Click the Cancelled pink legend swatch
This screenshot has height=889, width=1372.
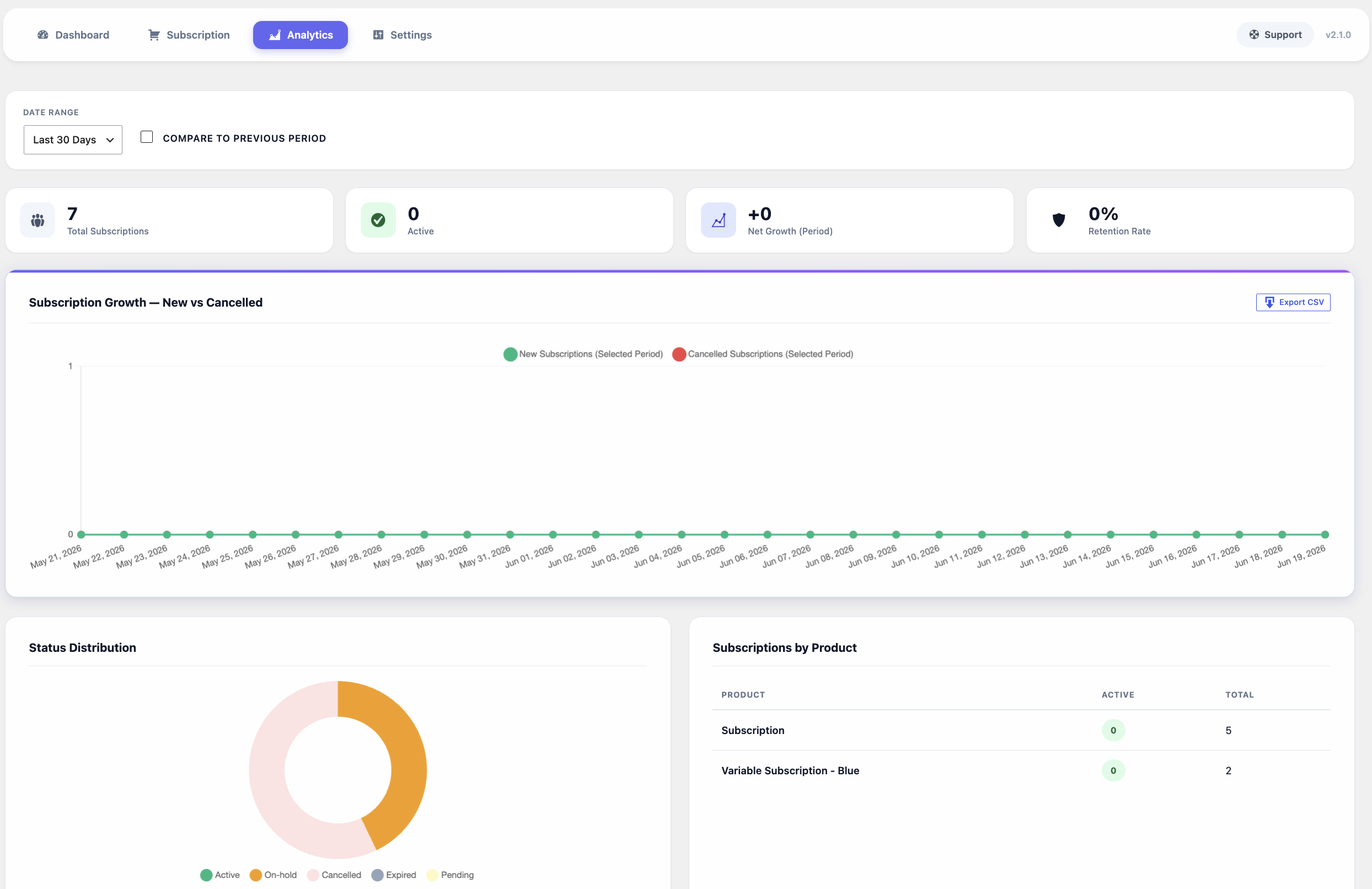click(313, 875)
